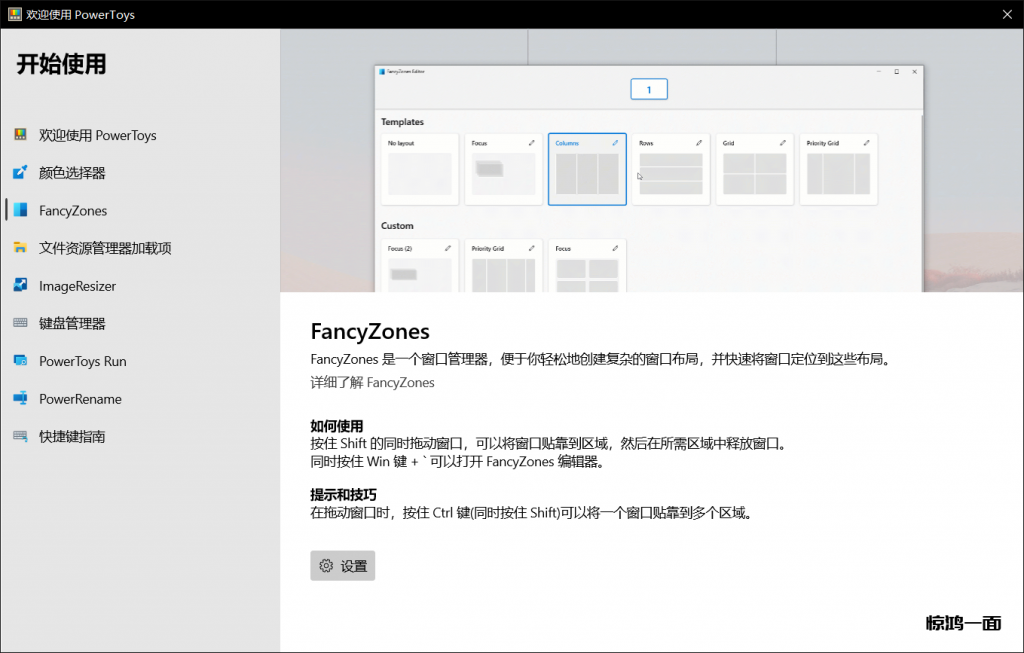Click the ImageResizer icon in sidebar
This screenshot has width=1024, height=653.
click(x=20, y=286)
